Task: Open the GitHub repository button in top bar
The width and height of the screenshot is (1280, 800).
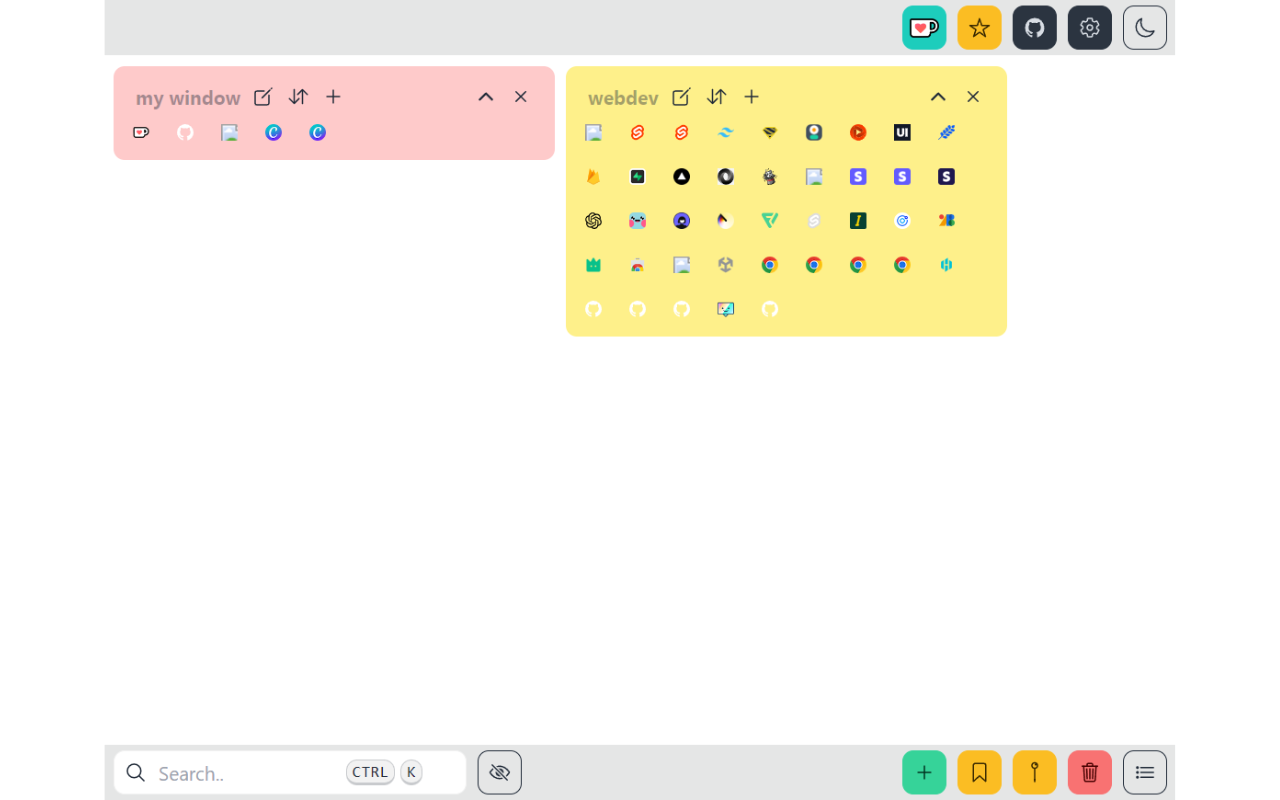Action: (x=1034, y=27)
